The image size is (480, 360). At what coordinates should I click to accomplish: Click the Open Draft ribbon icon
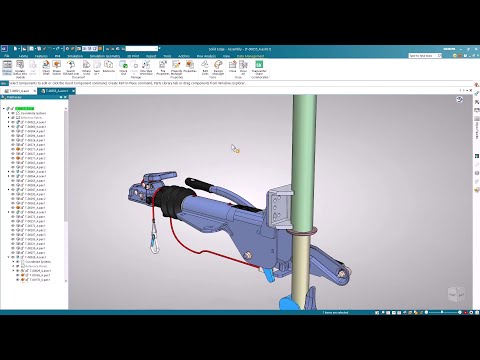pos(46,68)
